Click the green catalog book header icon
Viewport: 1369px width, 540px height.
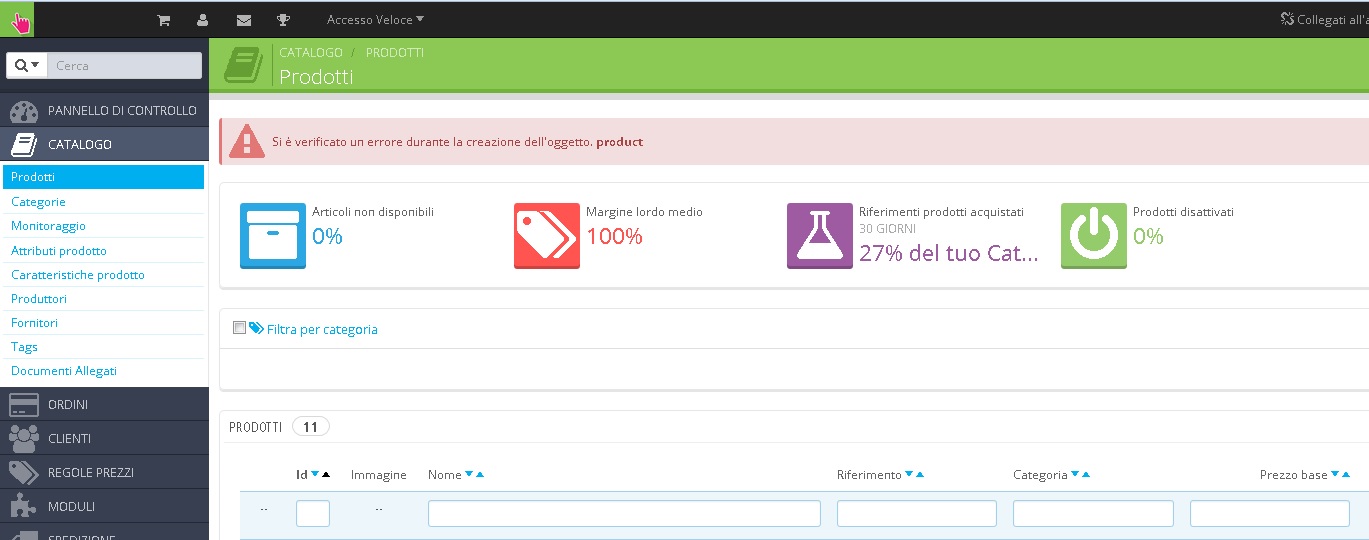click(244, 65)
